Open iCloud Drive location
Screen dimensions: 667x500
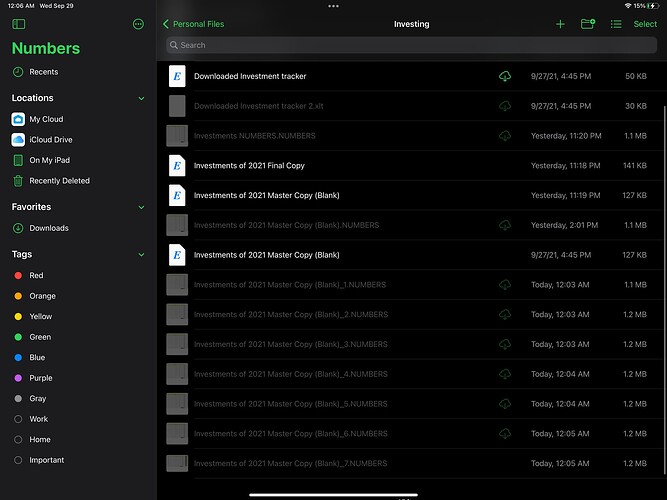point(51,140)
